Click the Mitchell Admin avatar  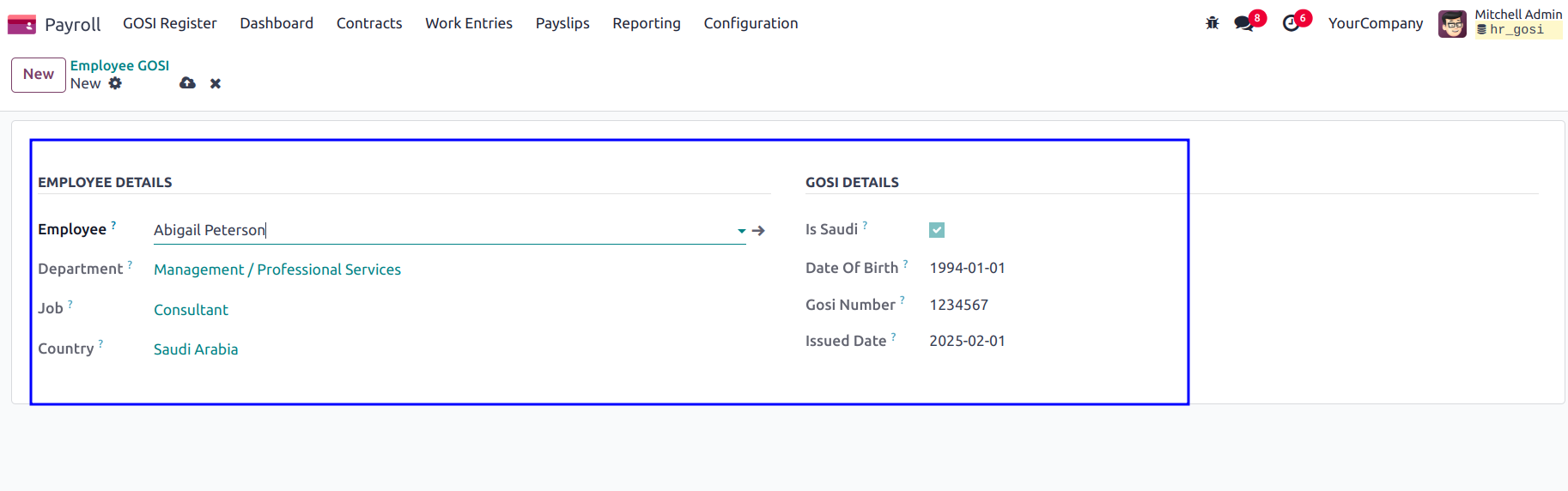1452,24
